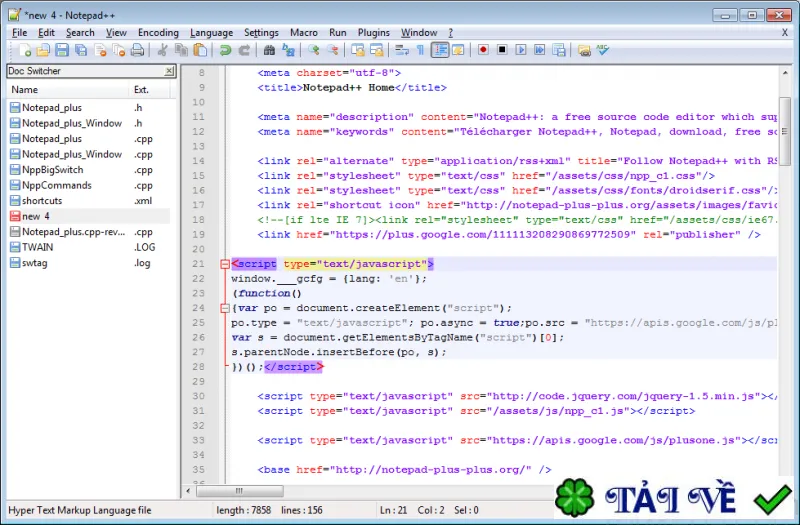The image size is (800, 525).
Task: Open Find using binoculars icon
Action: (269, 50)
